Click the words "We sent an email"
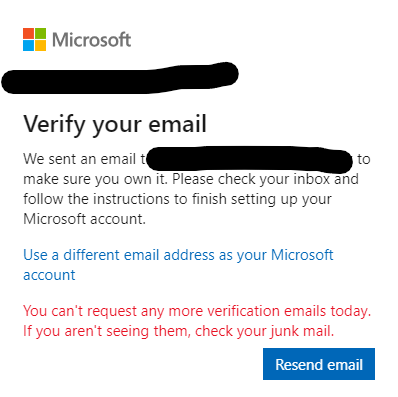Viewport: 398px width, 397px height. (79, 159)
